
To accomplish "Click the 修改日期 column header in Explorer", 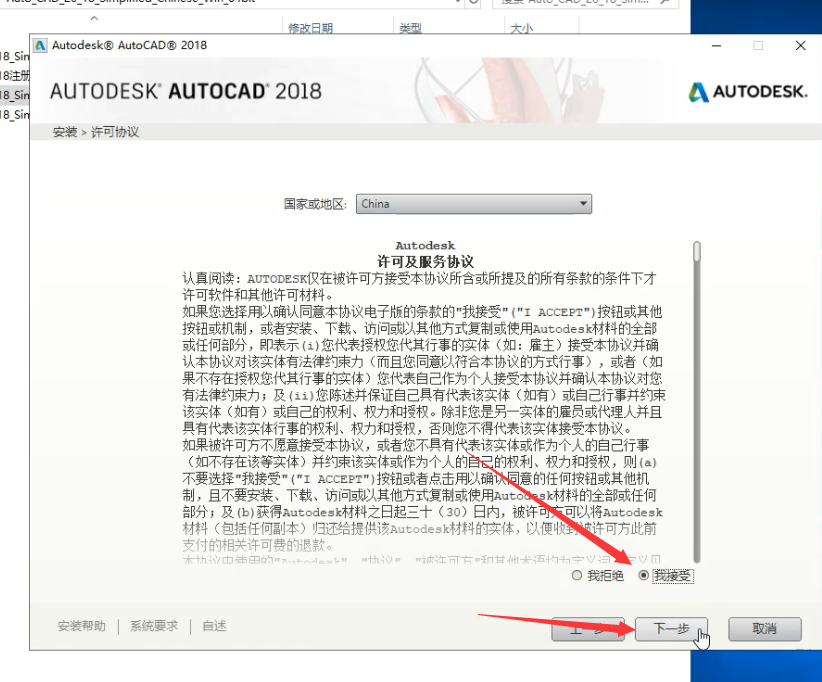I will (310, 28).
